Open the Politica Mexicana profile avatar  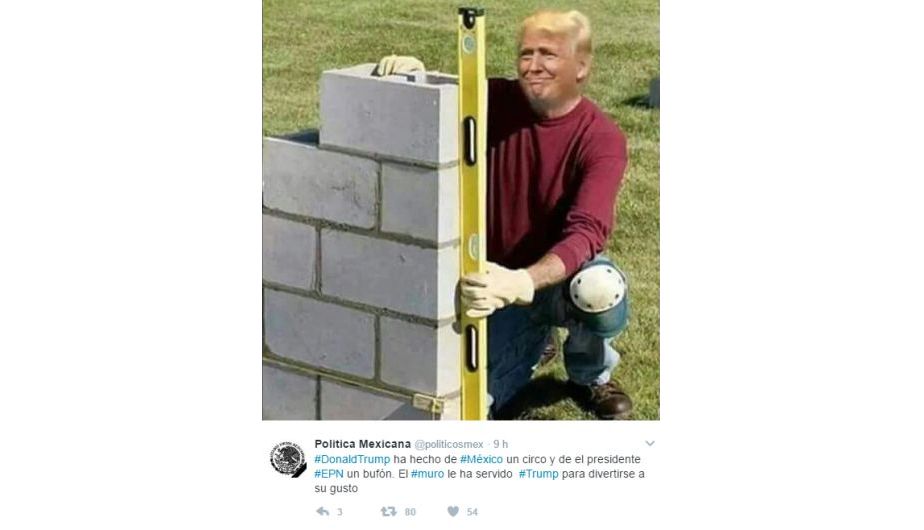[288, 459]
